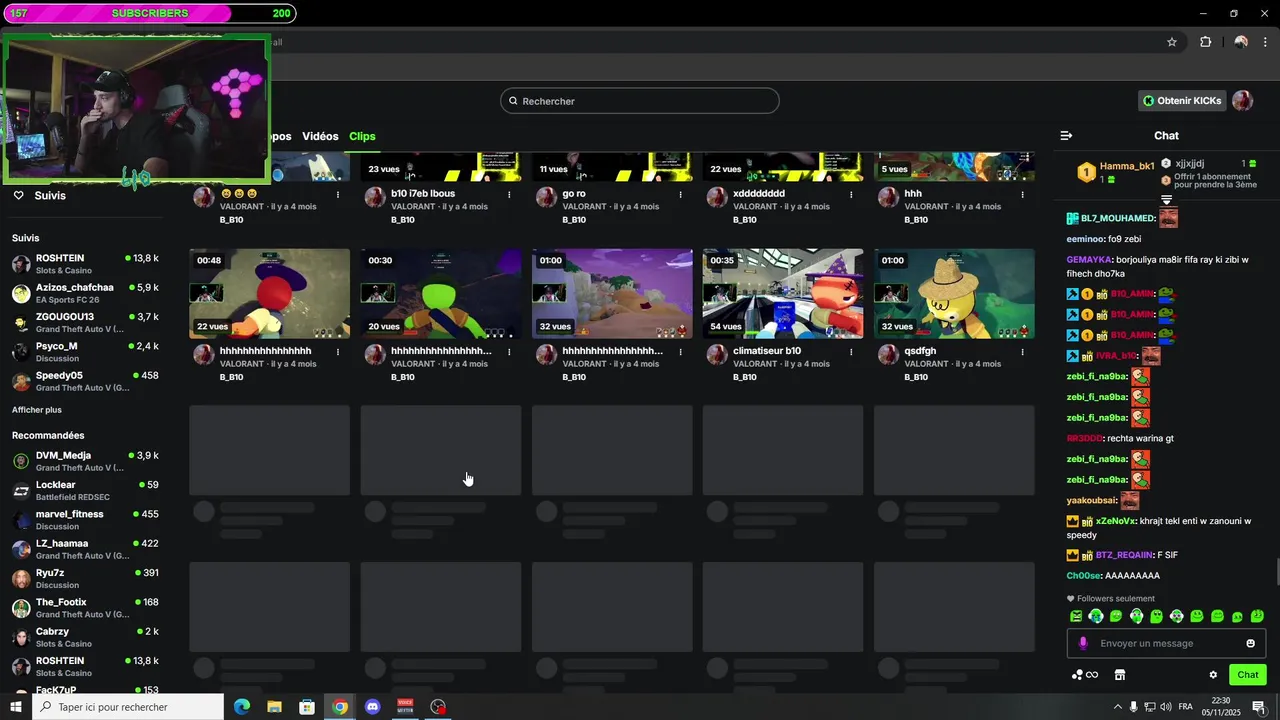Open ROSHTEIN channel under Suivis
The image size is (1280, 720).
tap(85, 264)
